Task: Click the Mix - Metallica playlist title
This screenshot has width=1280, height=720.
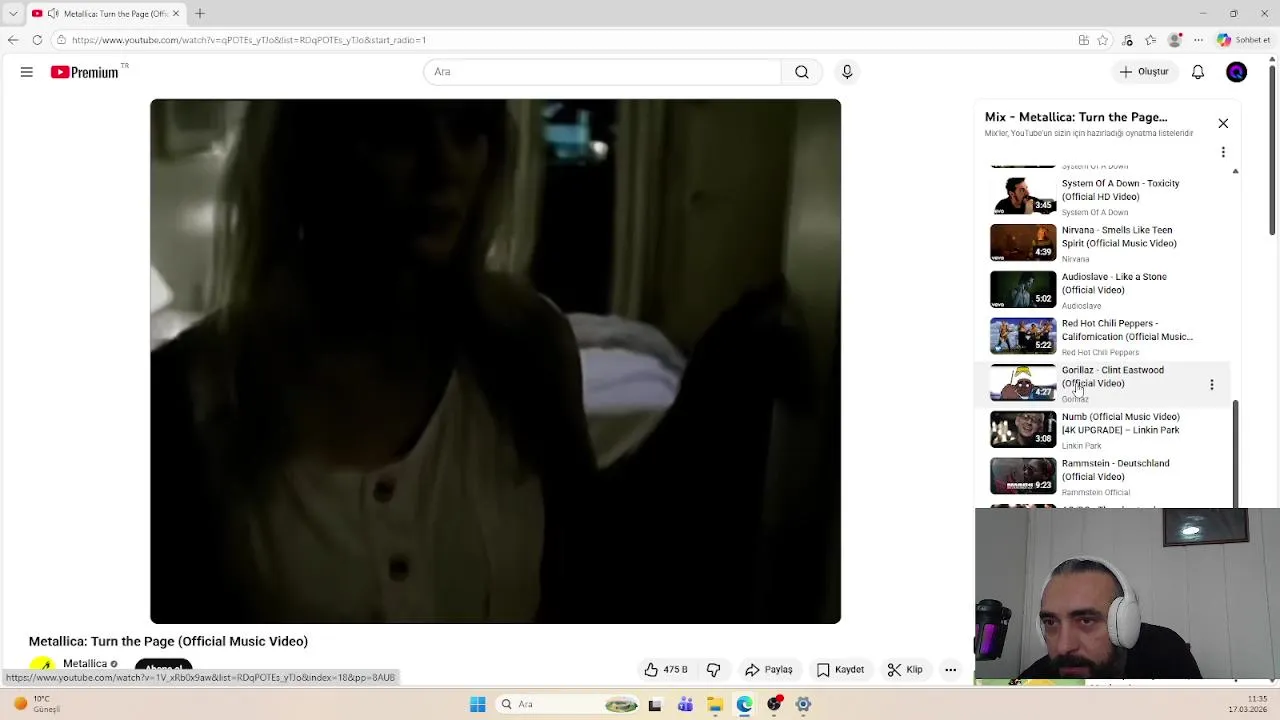Action: coord(1076,117)
